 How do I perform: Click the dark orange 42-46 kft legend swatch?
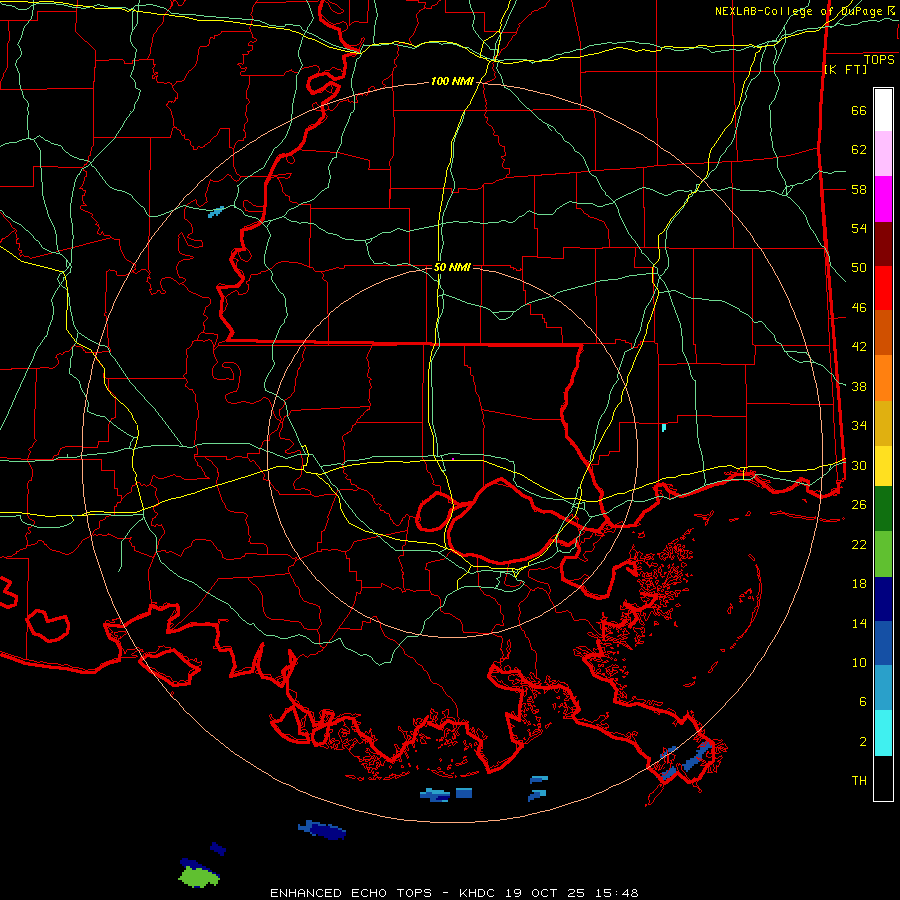click(883, 333)
